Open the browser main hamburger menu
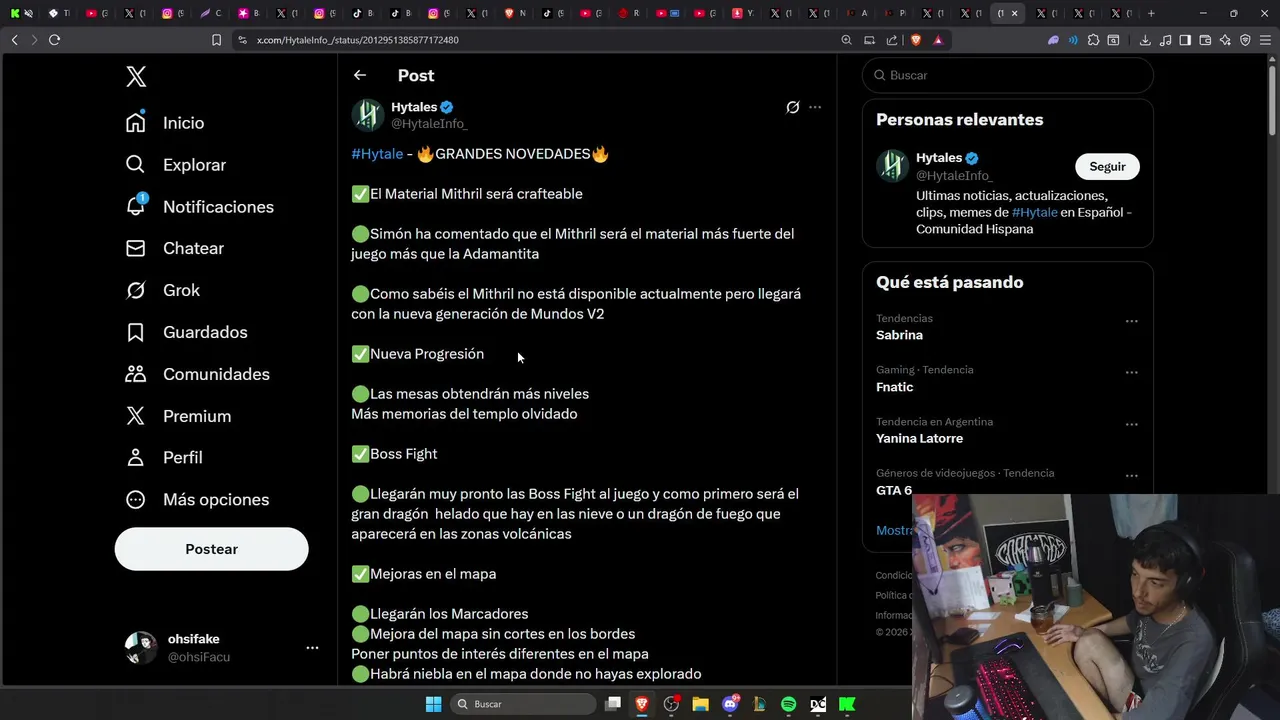The image size is (1280, 720). tap(1265, 40)
